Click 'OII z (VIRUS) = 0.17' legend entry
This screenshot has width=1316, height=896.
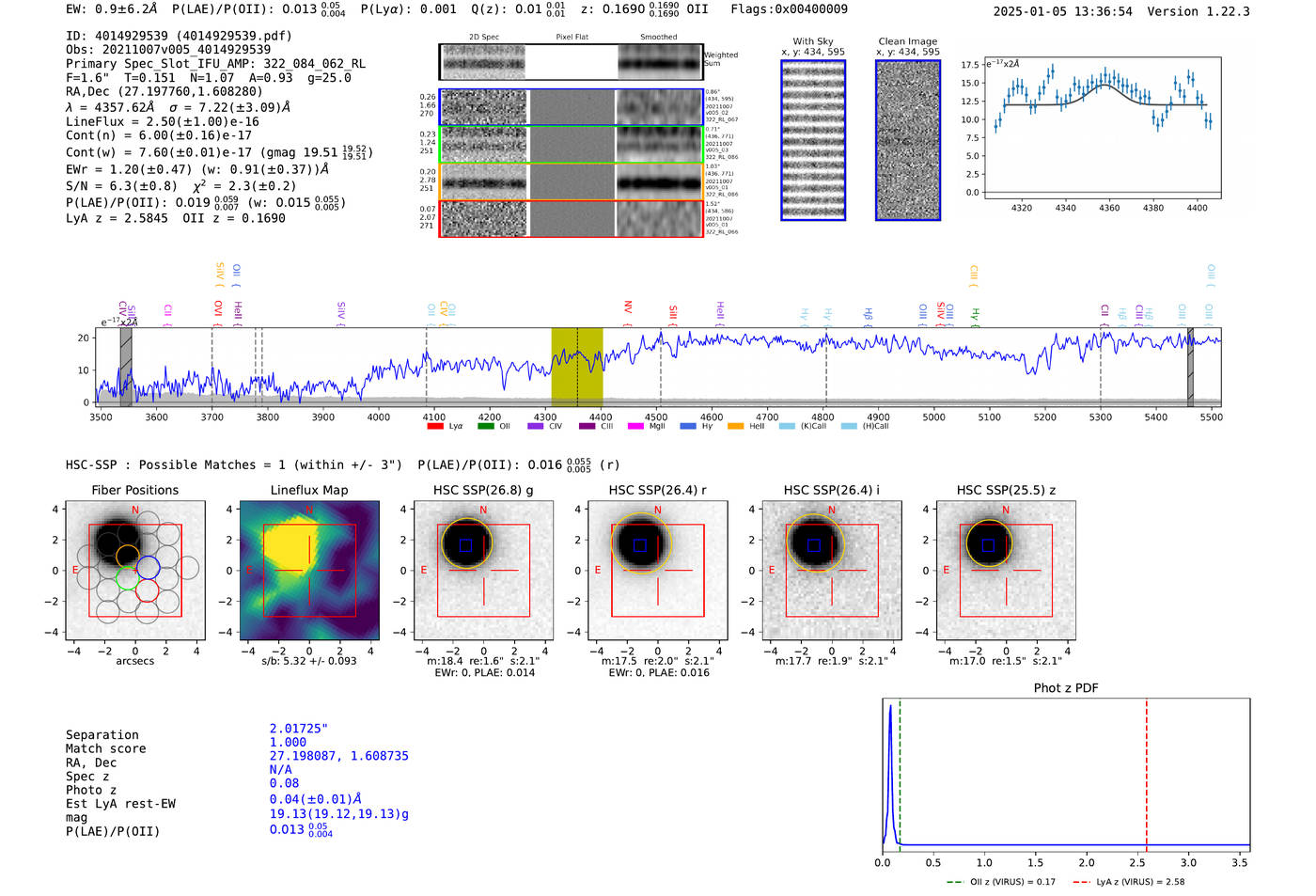coord(1001,882)
